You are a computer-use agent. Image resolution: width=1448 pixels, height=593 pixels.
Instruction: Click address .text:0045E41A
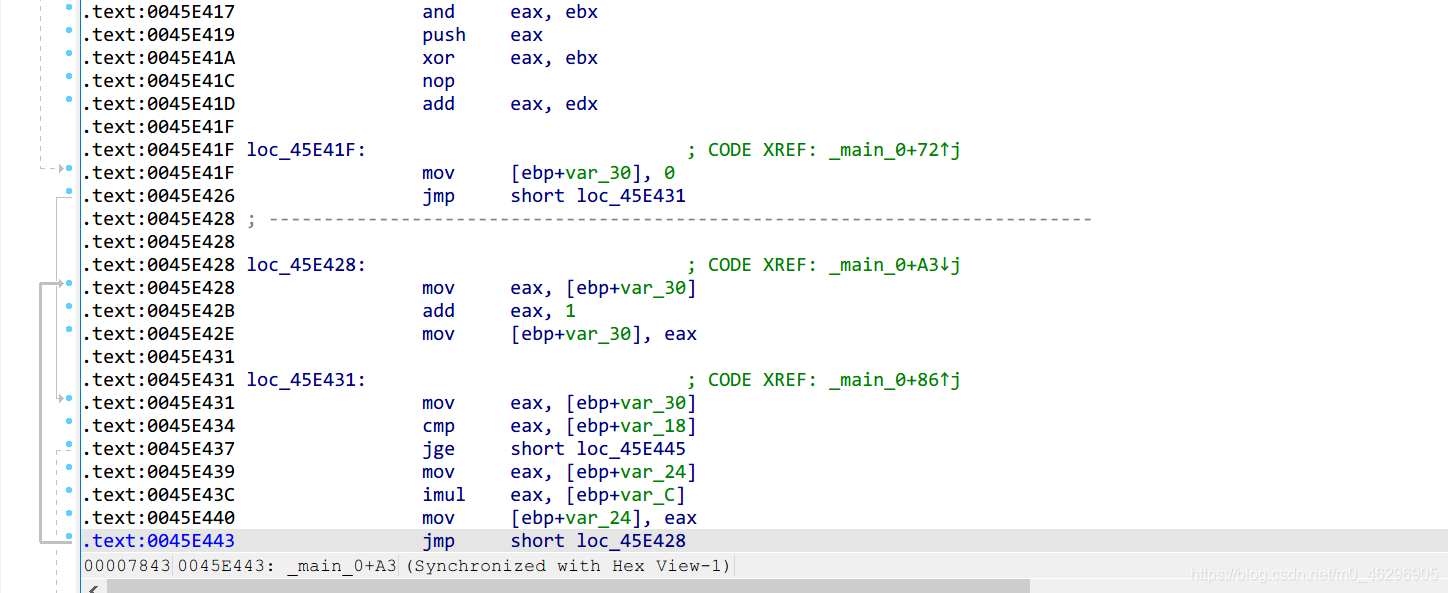point(158,58)
